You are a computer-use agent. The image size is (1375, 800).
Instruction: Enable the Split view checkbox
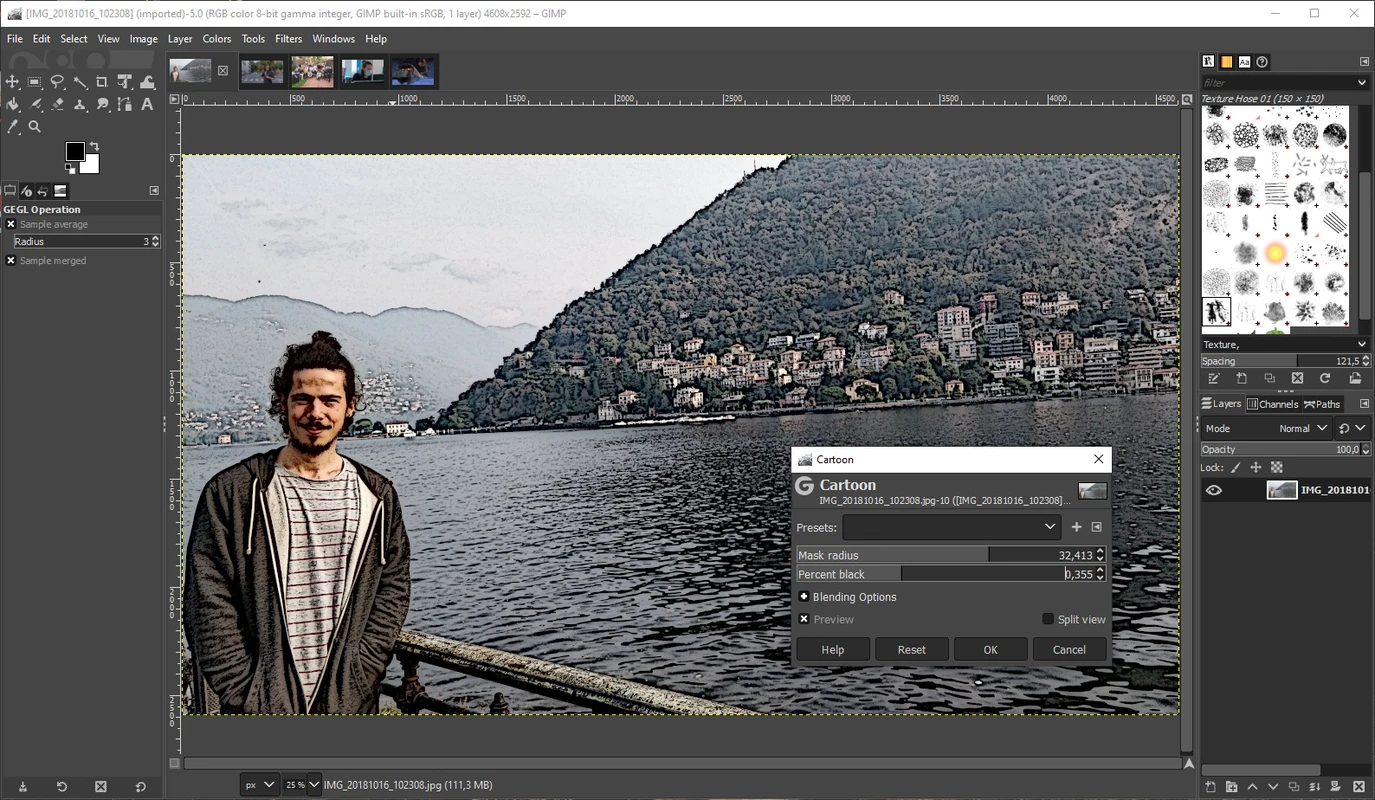[x=1048, y=619]
